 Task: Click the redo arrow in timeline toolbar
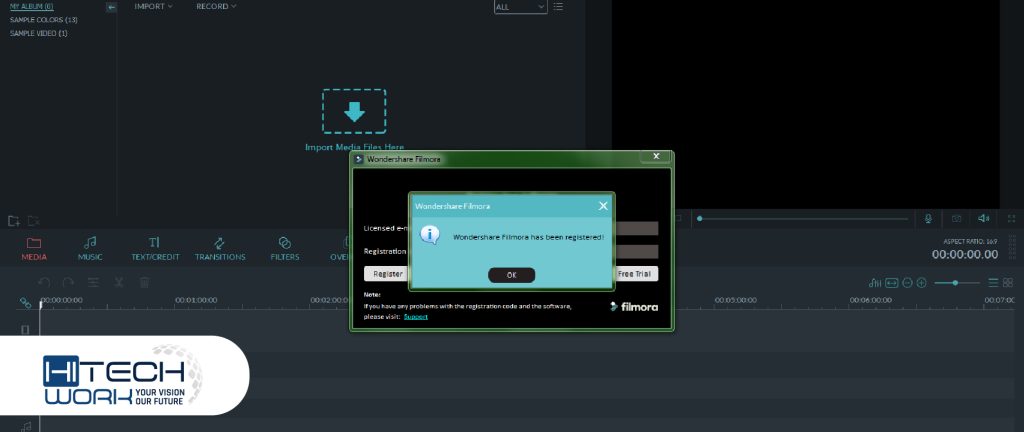pos(68,283)
